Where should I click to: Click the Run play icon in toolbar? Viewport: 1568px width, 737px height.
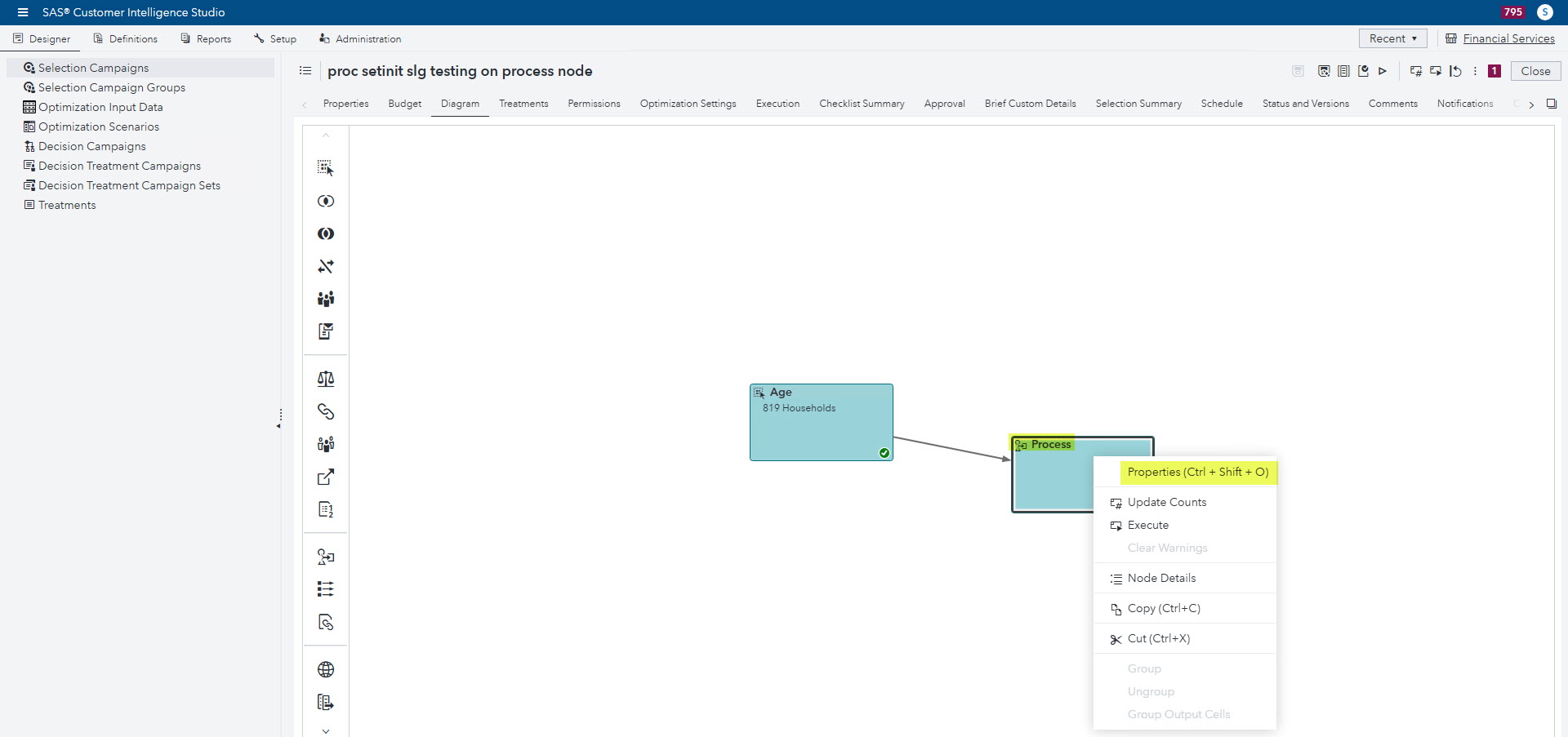point(1383,71)
